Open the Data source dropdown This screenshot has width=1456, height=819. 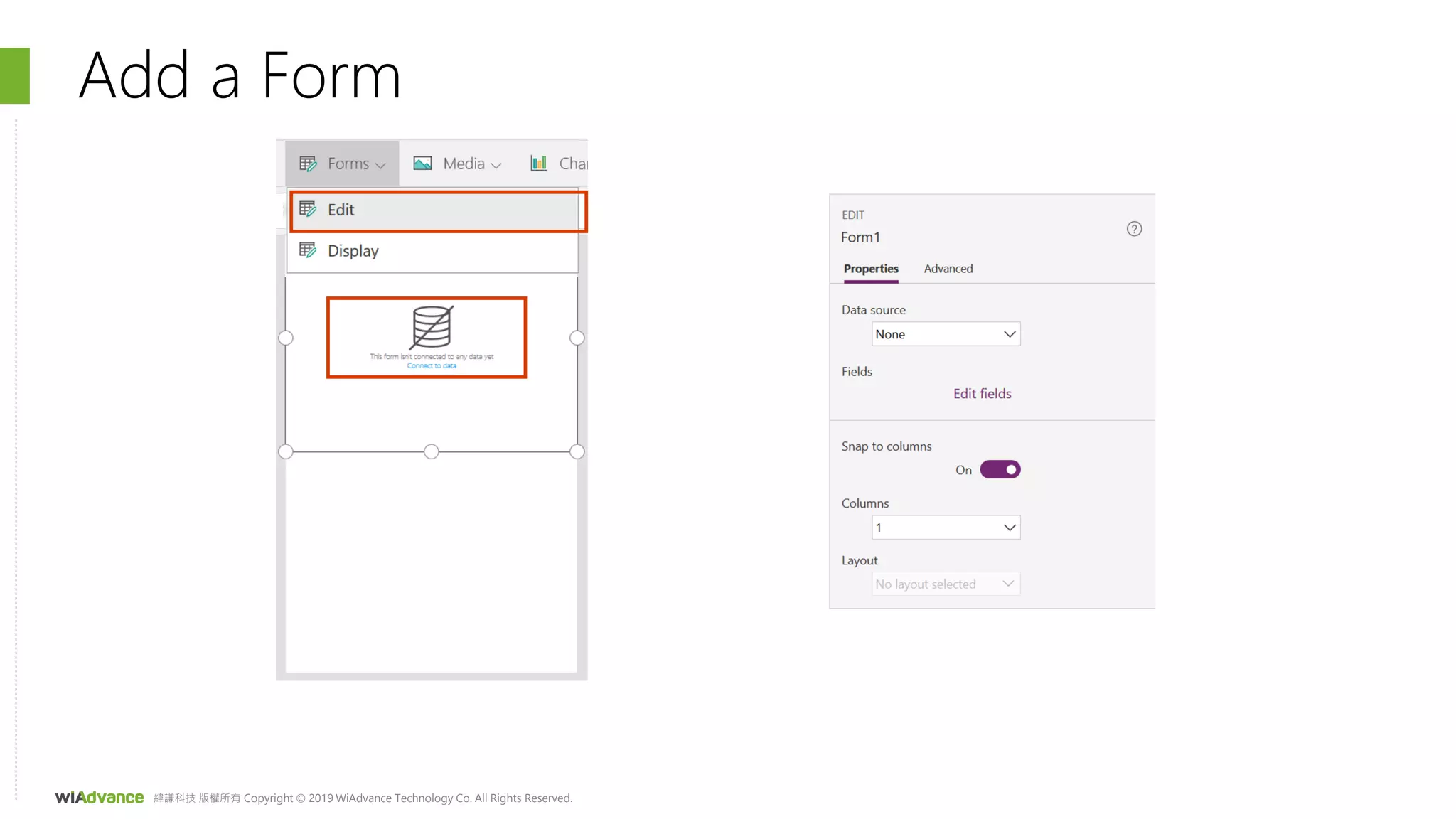tap(946, 334)
